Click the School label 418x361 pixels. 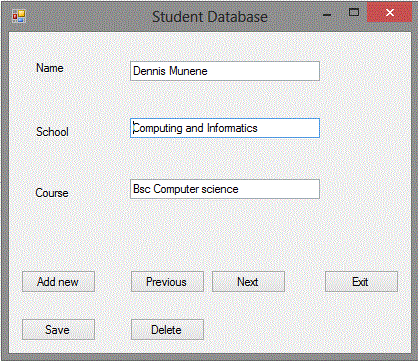pyautogui.click(x=52, y=132)
